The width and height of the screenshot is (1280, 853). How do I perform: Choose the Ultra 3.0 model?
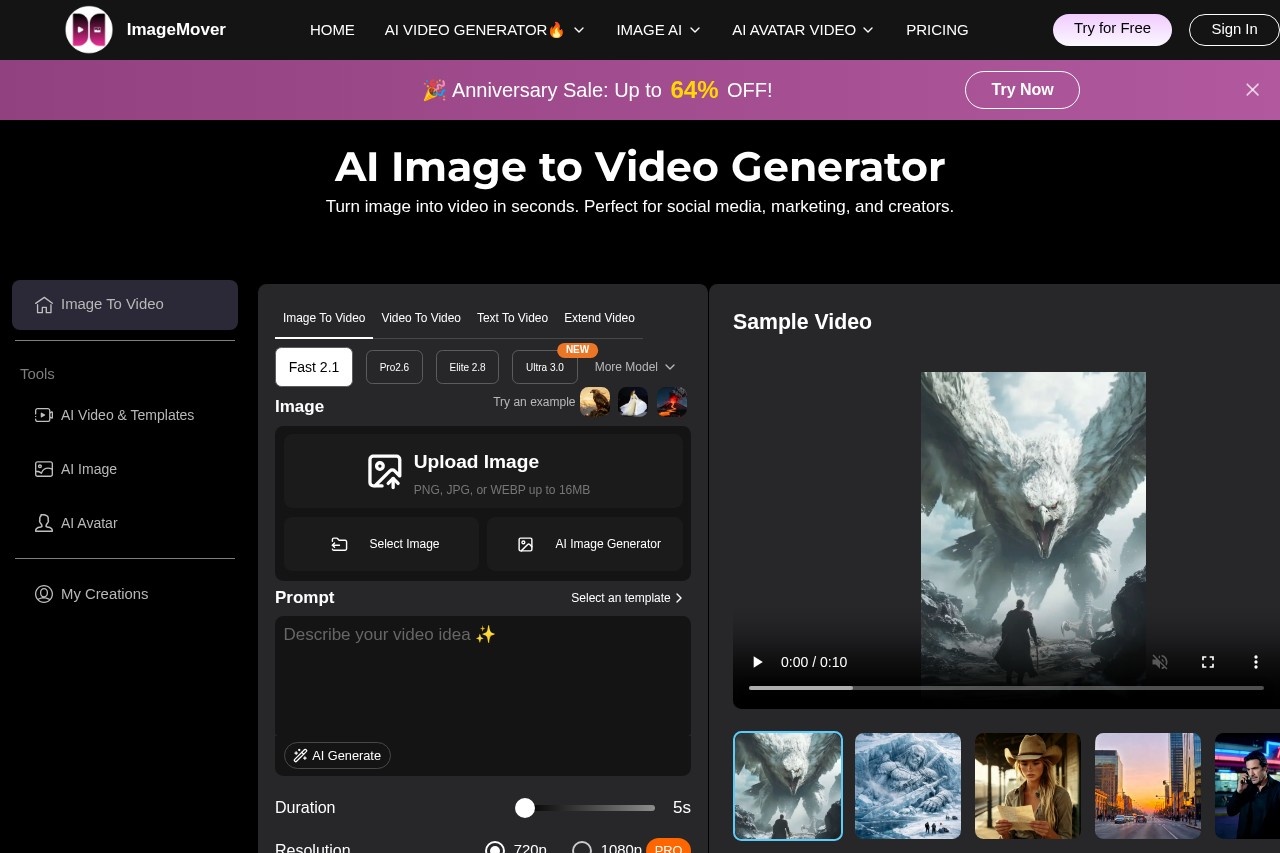(545, 367)
